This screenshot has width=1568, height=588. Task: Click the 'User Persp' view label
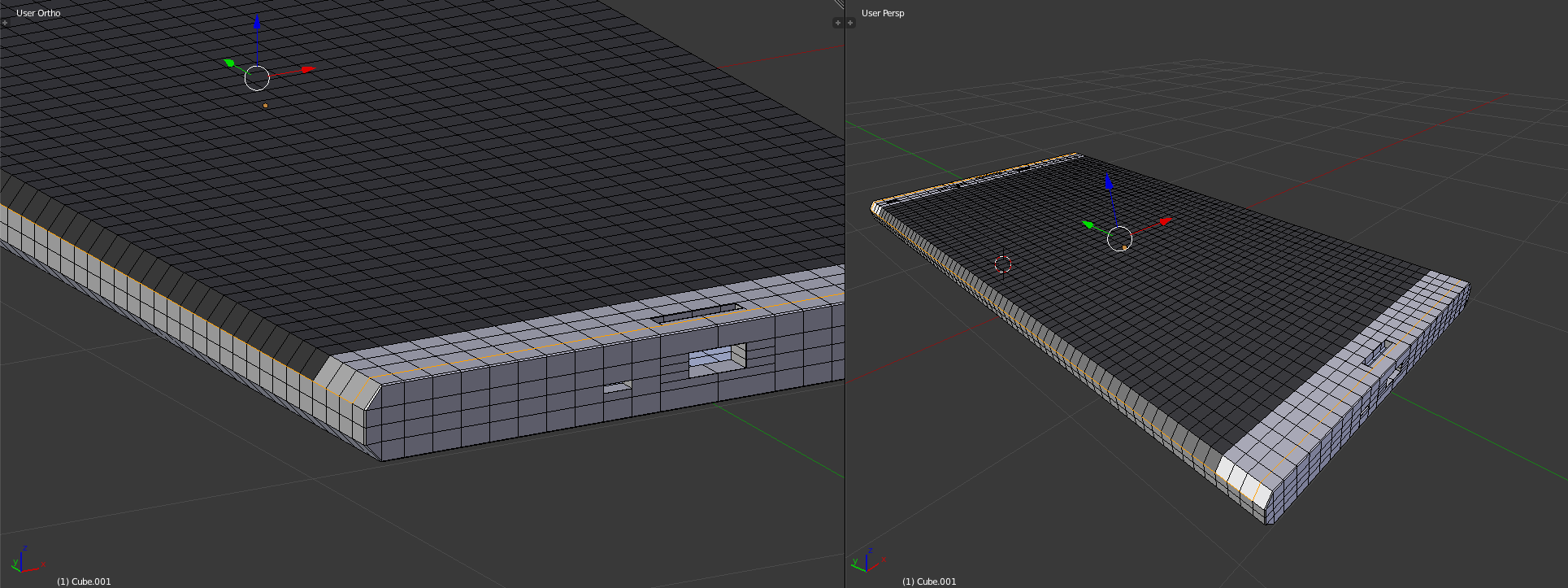[883, 13]
